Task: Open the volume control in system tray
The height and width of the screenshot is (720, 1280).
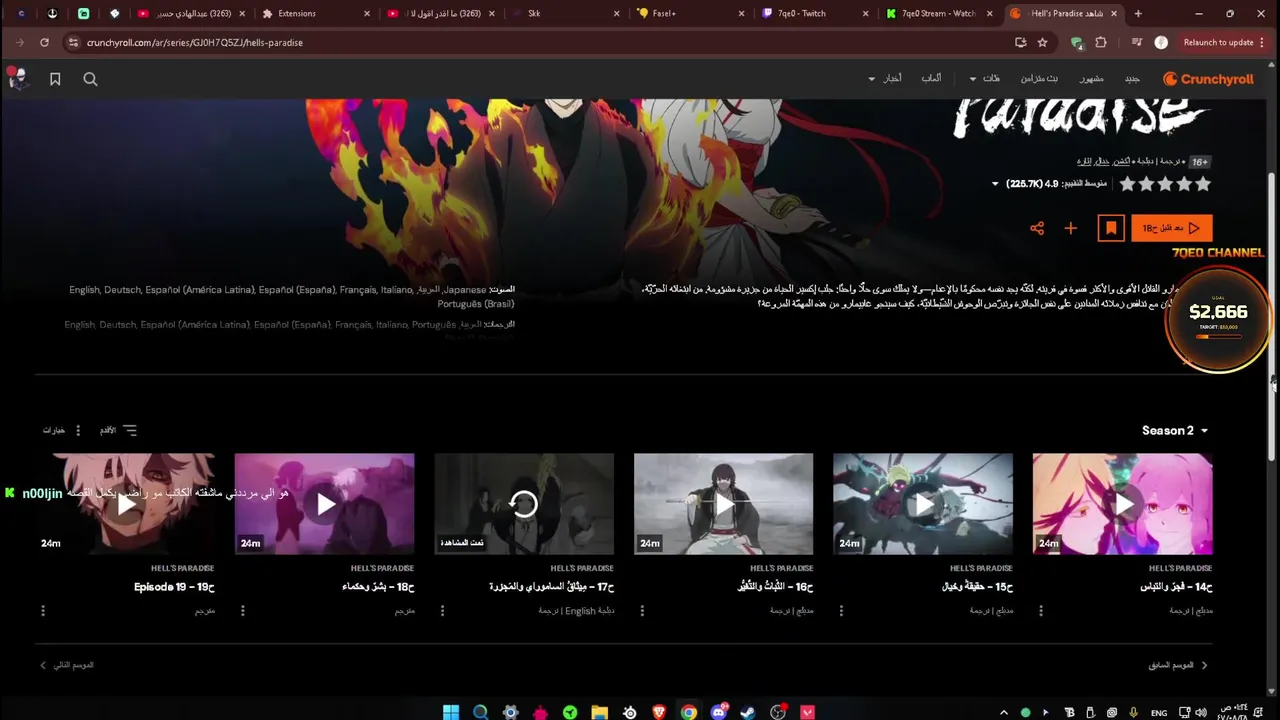Action: click(1201, 712)
